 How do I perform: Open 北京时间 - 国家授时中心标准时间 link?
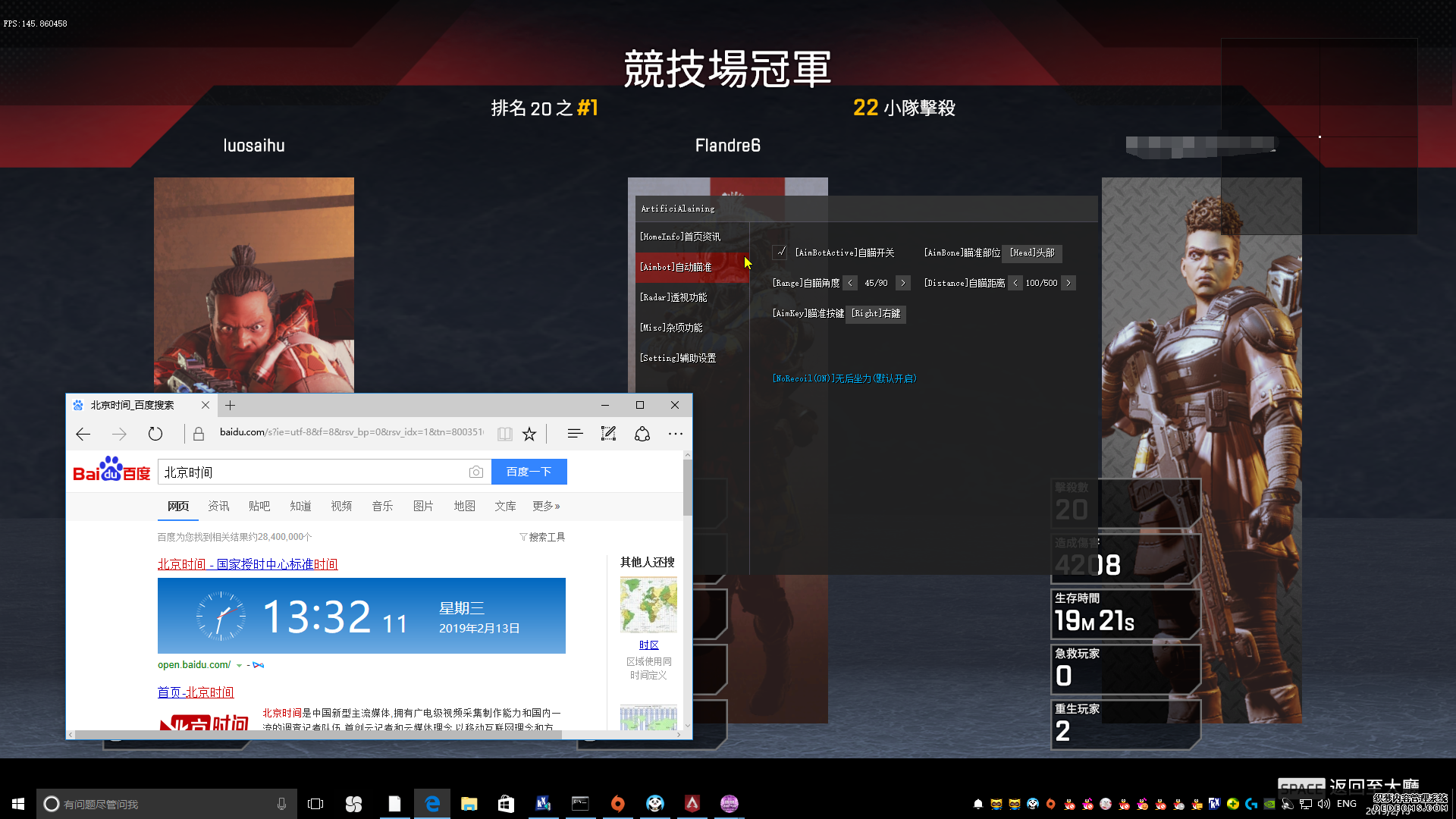pyautogui.click(x=247, y=564)
